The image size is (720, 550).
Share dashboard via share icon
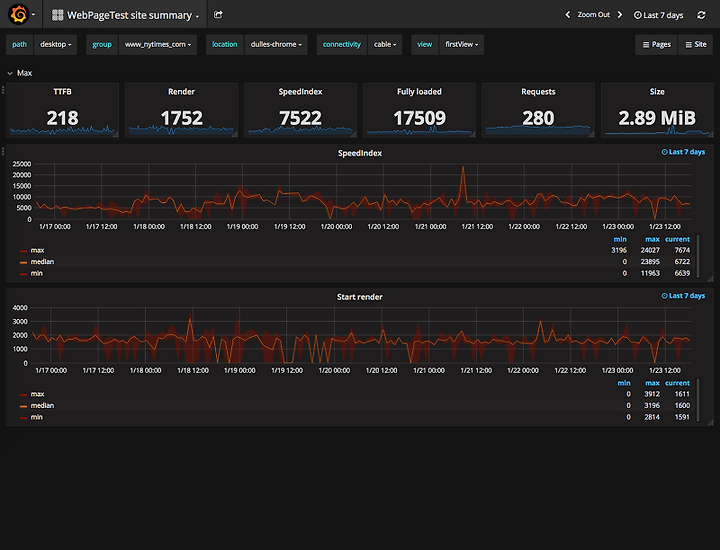click(x=218, y=15)
